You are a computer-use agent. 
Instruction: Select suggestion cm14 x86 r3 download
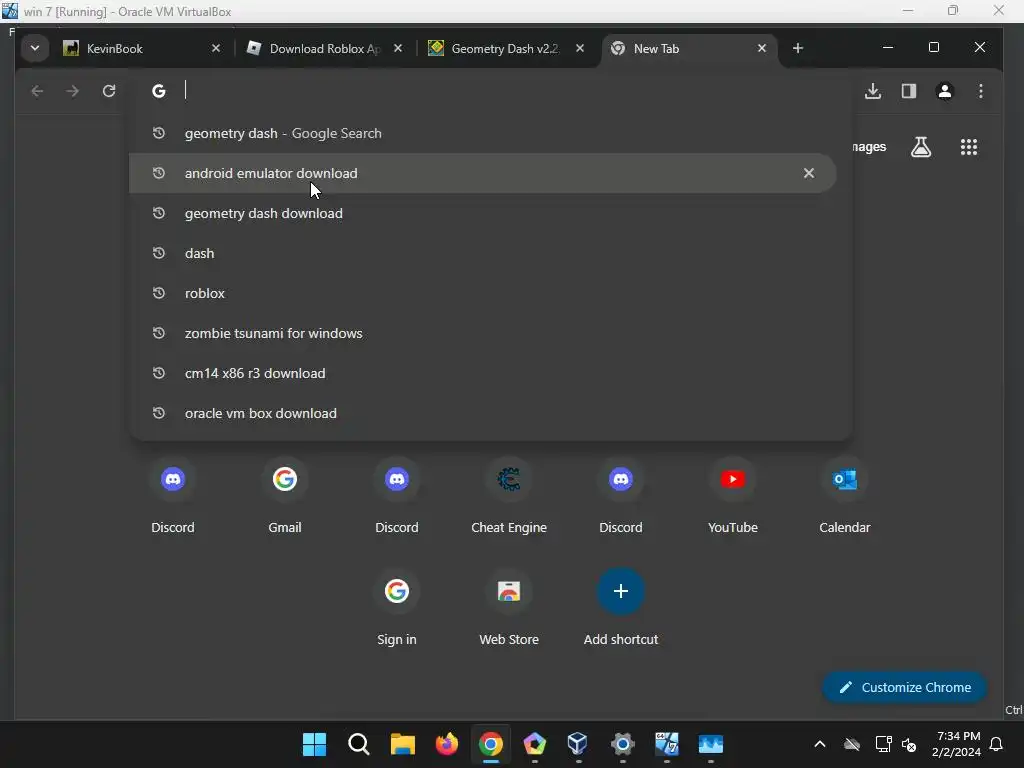483,374
